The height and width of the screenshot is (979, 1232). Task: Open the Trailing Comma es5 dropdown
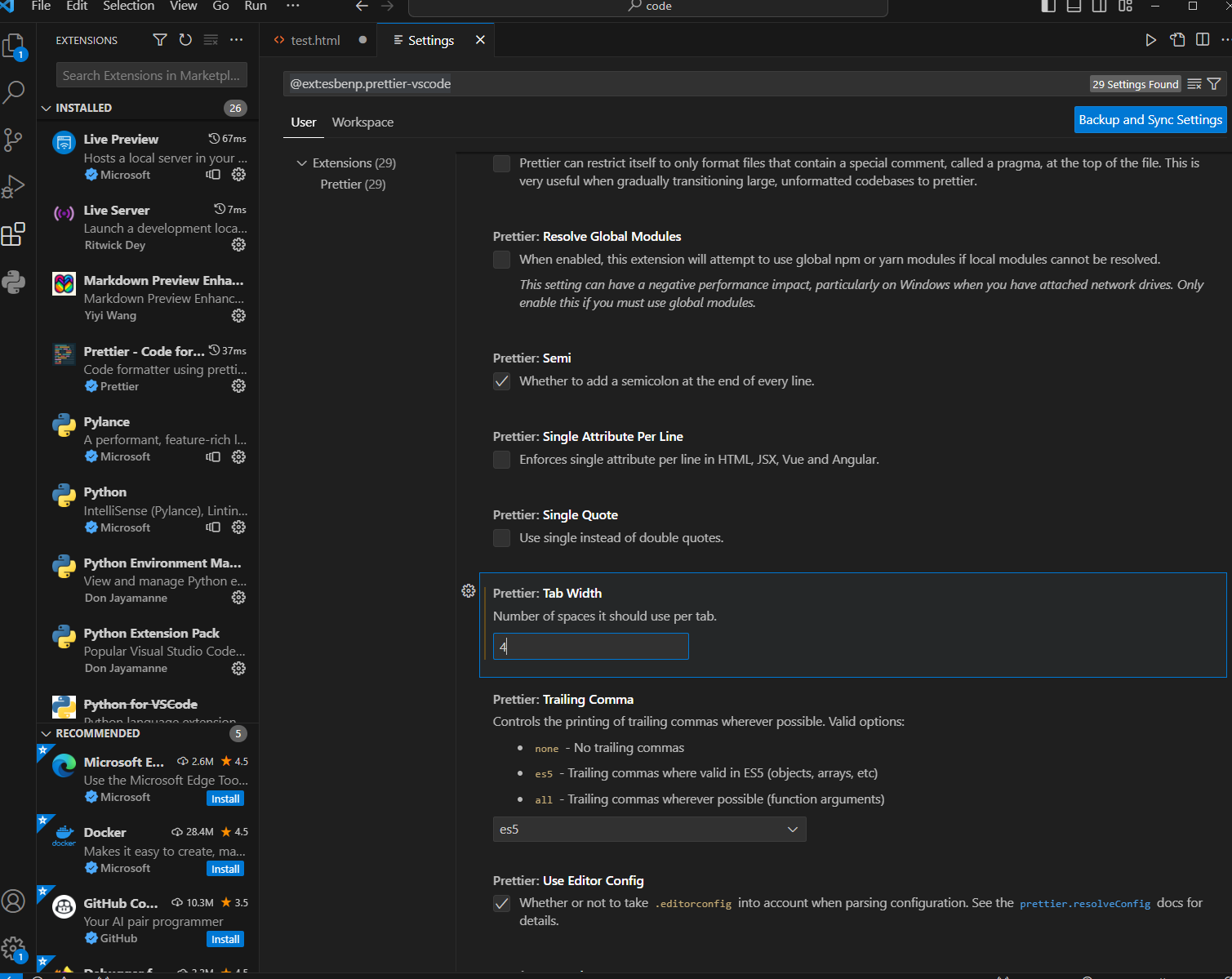pyautogui.click(x=650, y=829)
